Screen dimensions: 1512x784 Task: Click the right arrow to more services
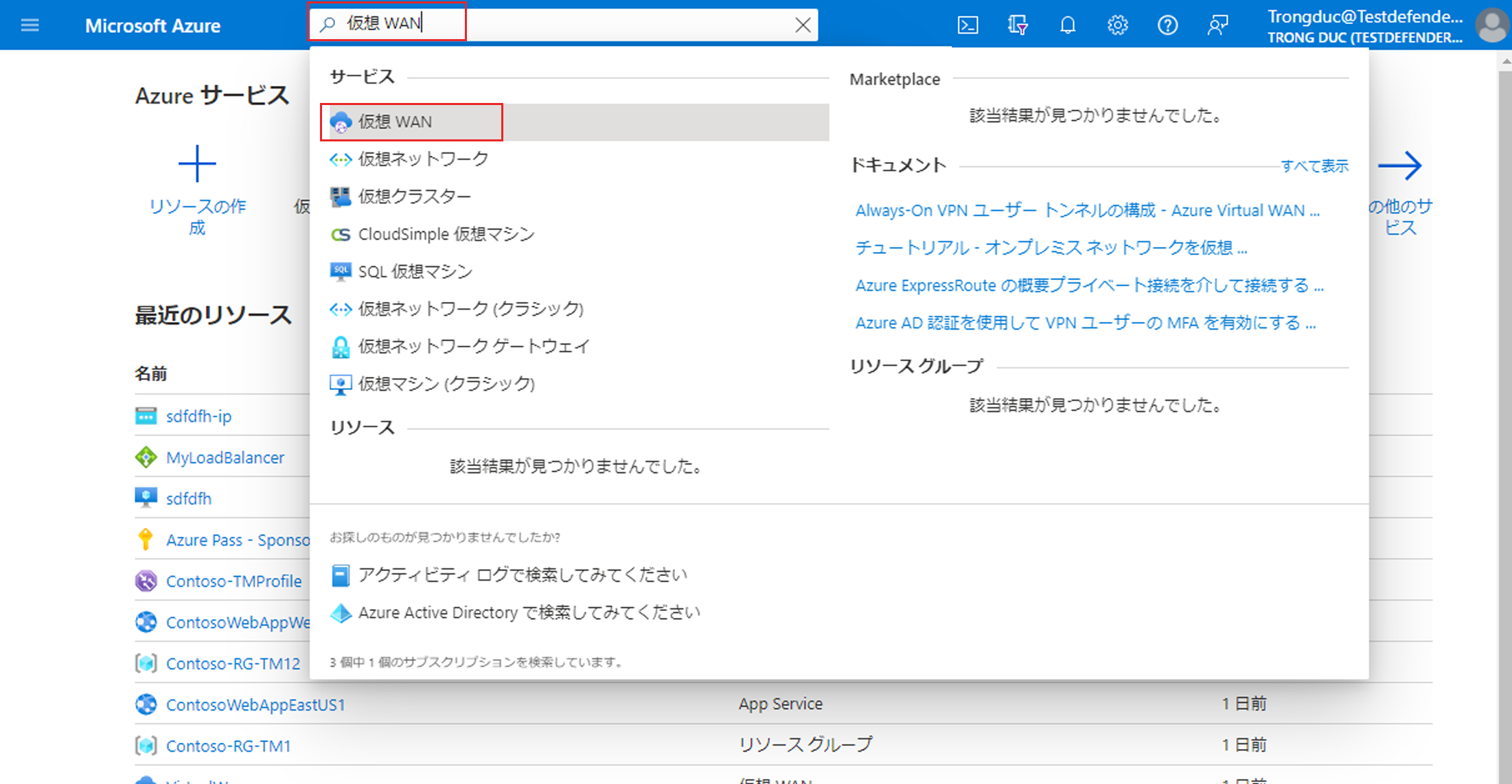[1399, 165]
